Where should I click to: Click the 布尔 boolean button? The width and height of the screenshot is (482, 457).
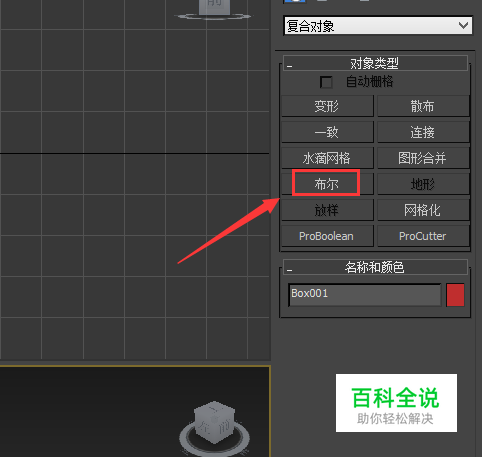click(x=327, y=184)
